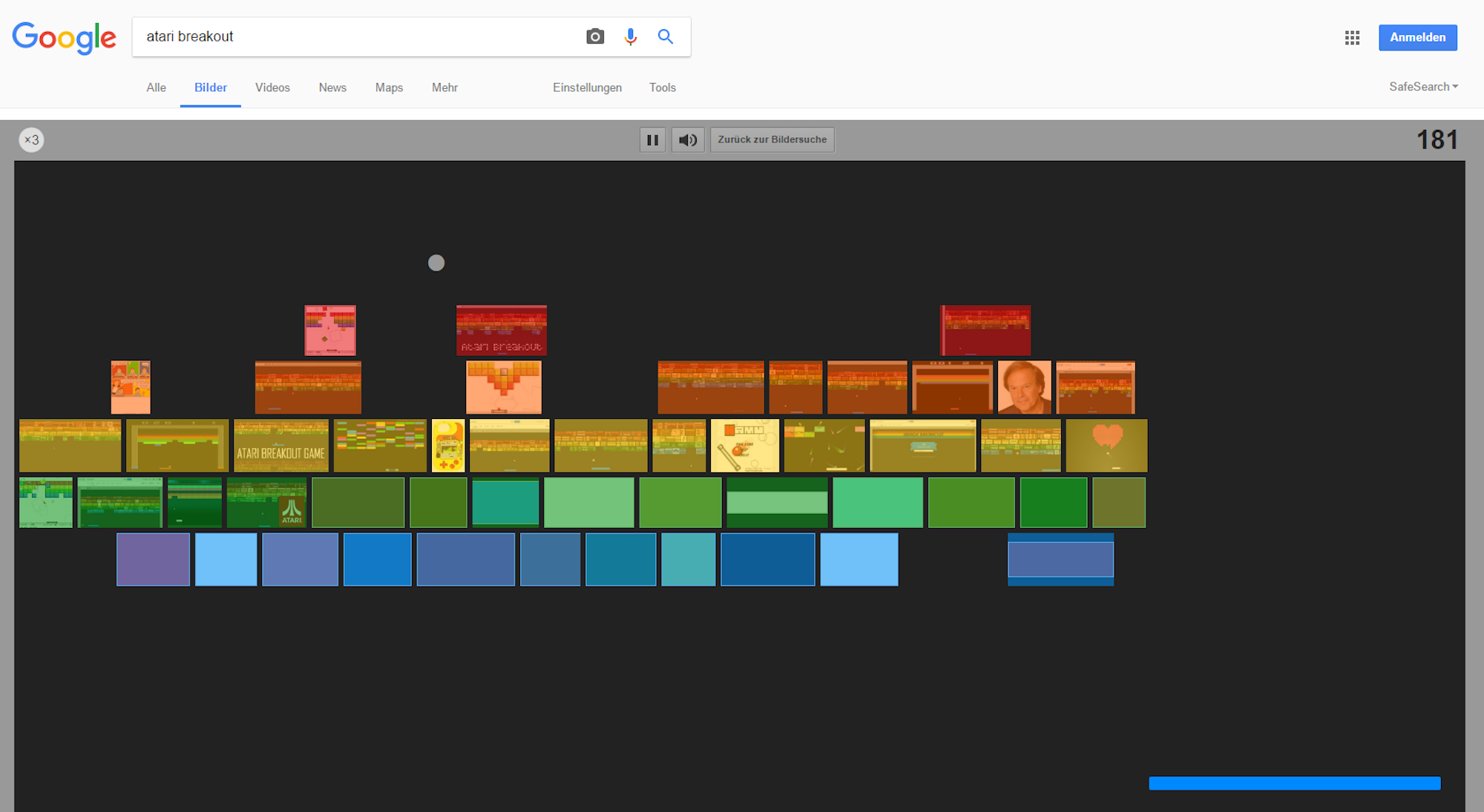This screenshot has width=1484, height=812.
Task: Click the x3 lives indicator
Action: pyautogui.click(x=31, y=139)
